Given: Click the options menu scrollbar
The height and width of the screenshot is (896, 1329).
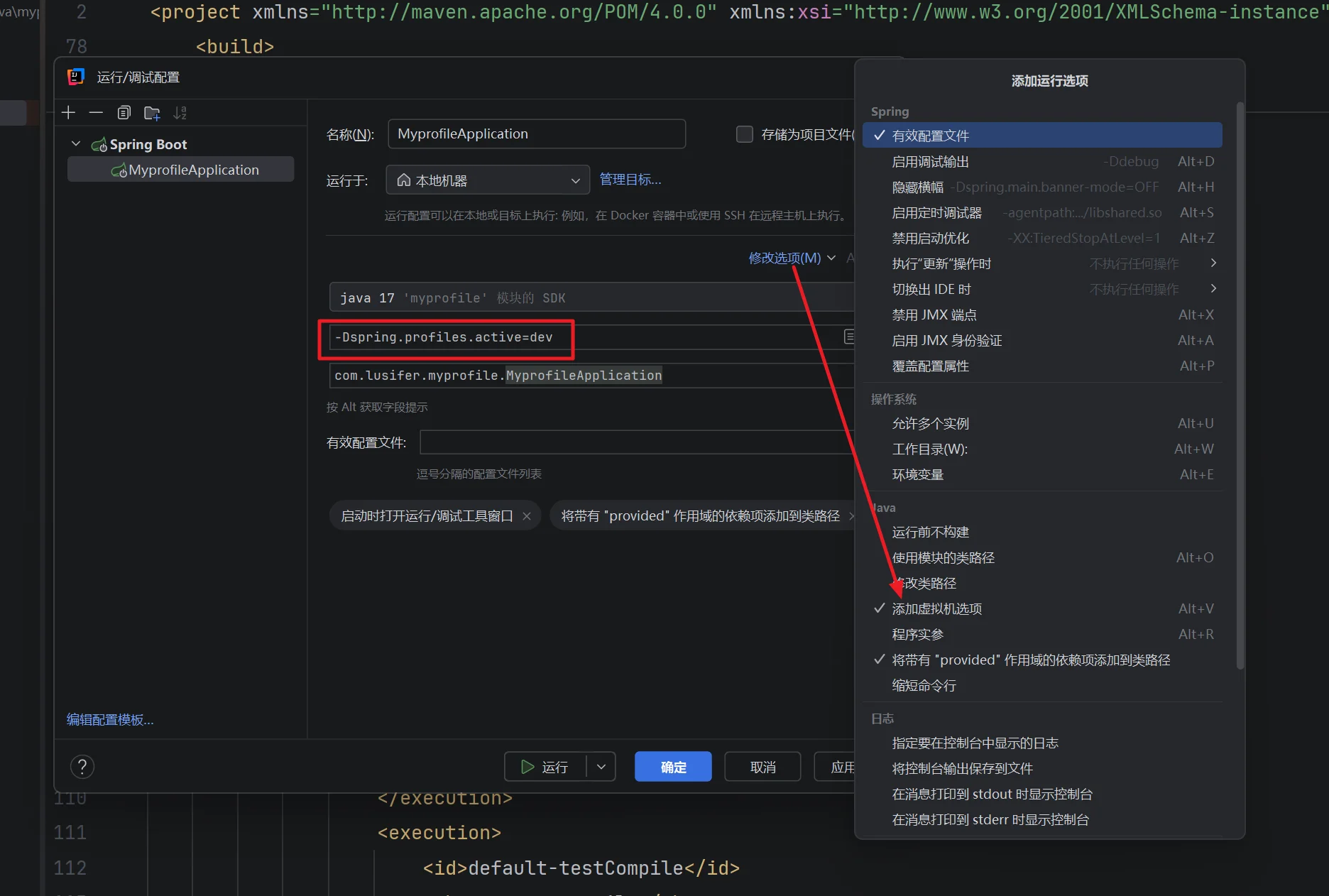Looking at the screenshot, I should [x=1240, y=386].
